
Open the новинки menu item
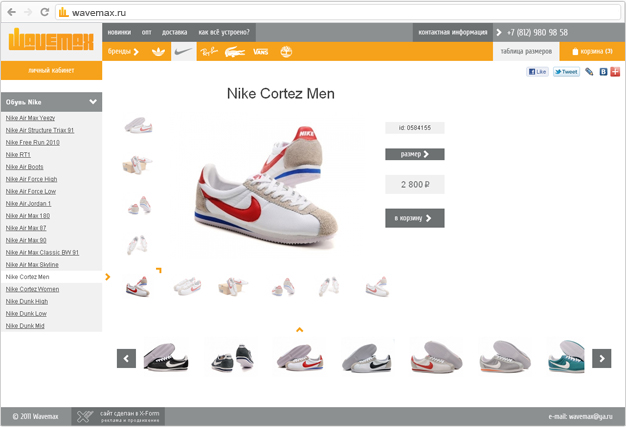click(119, 32)
